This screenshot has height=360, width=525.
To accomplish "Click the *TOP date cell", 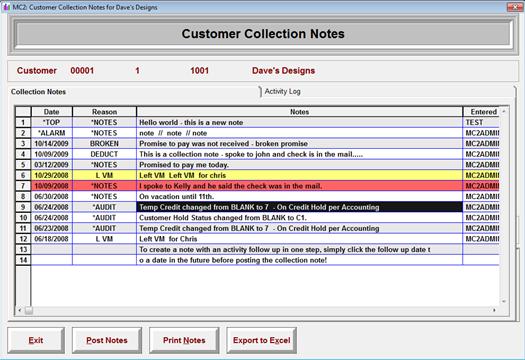I will [52, 122].
